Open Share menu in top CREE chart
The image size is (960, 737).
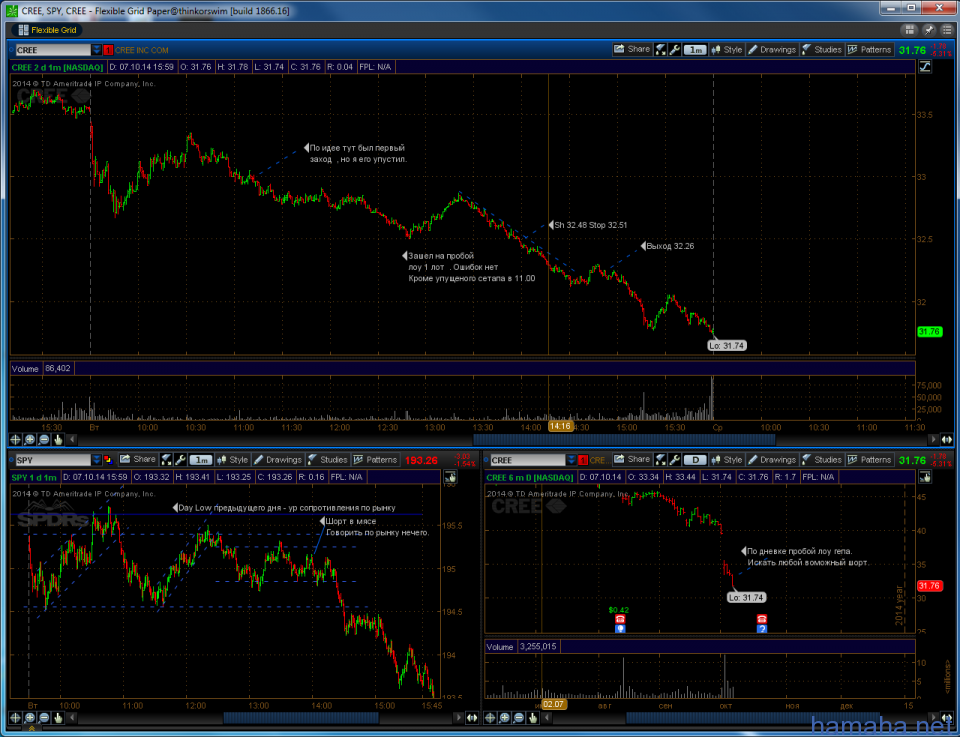click(x=632, y=50)
